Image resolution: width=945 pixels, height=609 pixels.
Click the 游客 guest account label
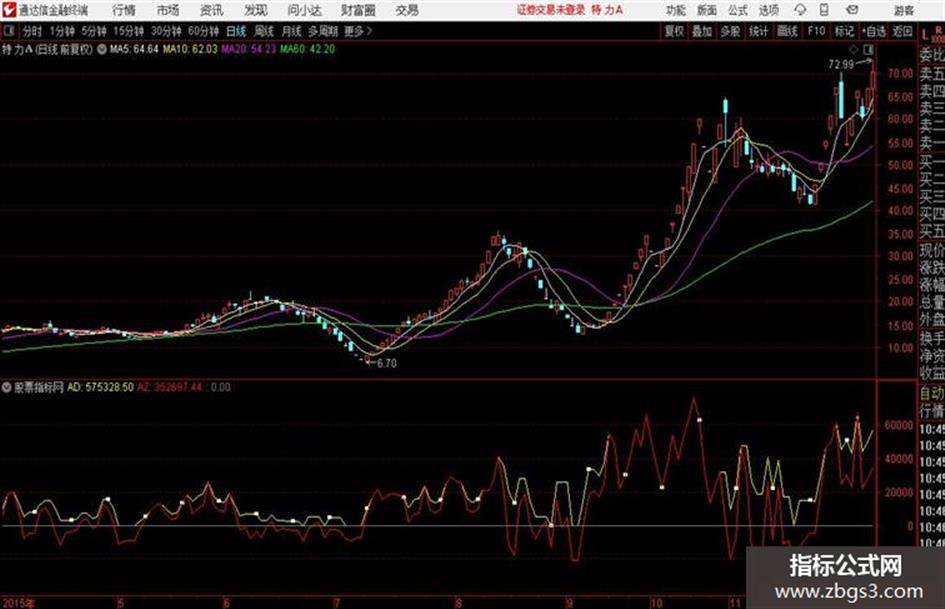pos(903,10)
